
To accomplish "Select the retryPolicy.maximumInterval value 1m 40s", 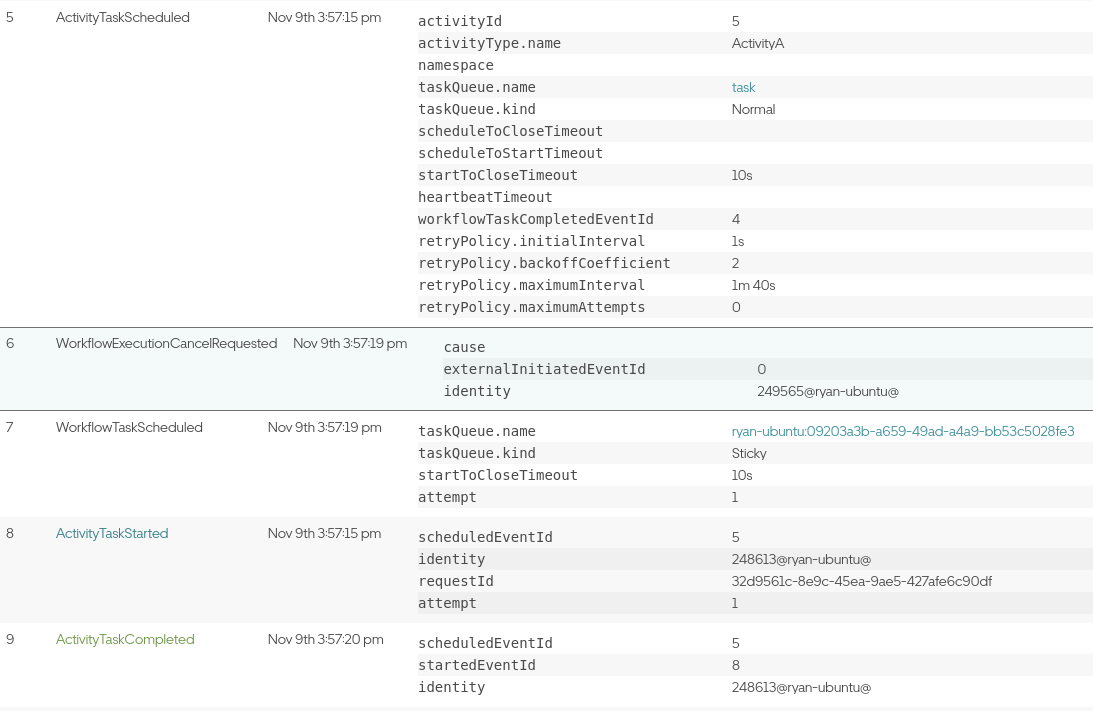I will (753, 285).
